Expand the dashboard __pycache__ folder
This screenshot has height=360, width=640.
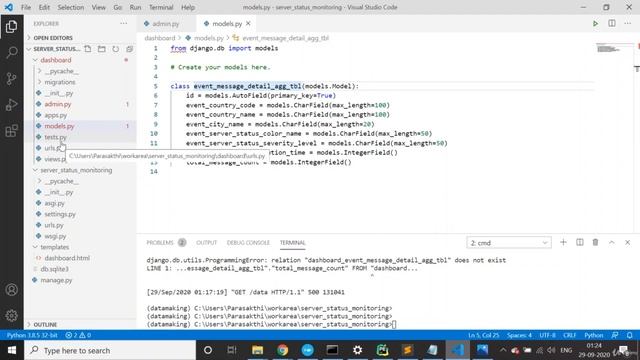point(61,71)
